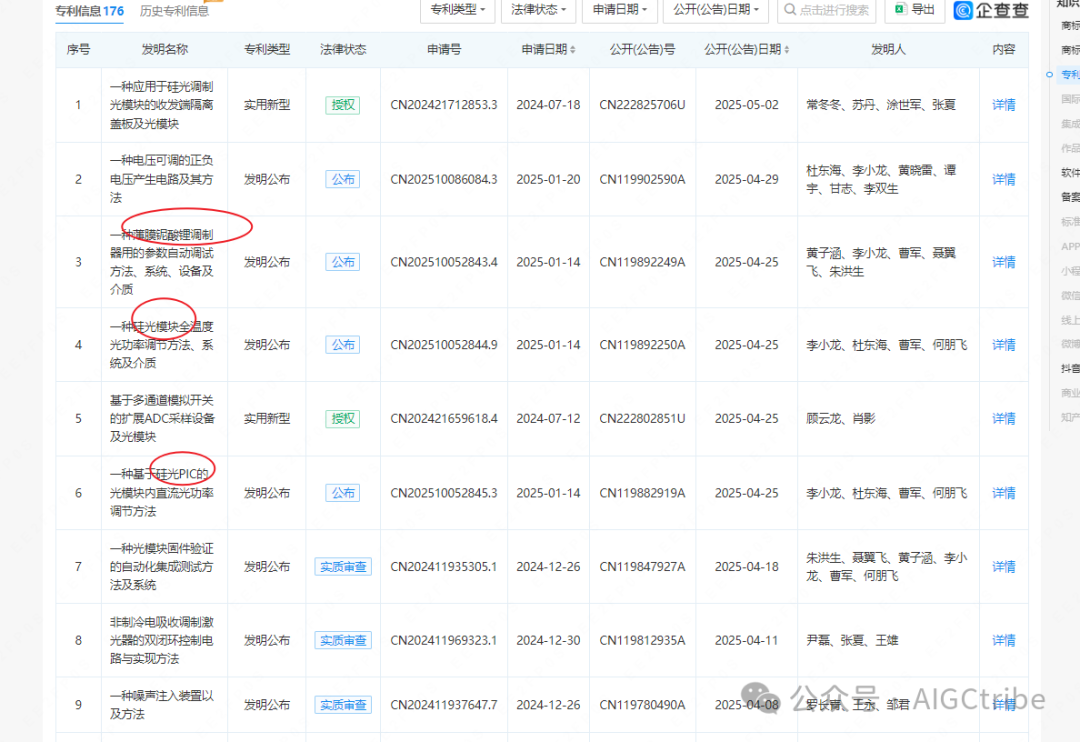
Task: Open 详情 for patent CN202510086084.3
Action: (1004, 179)
